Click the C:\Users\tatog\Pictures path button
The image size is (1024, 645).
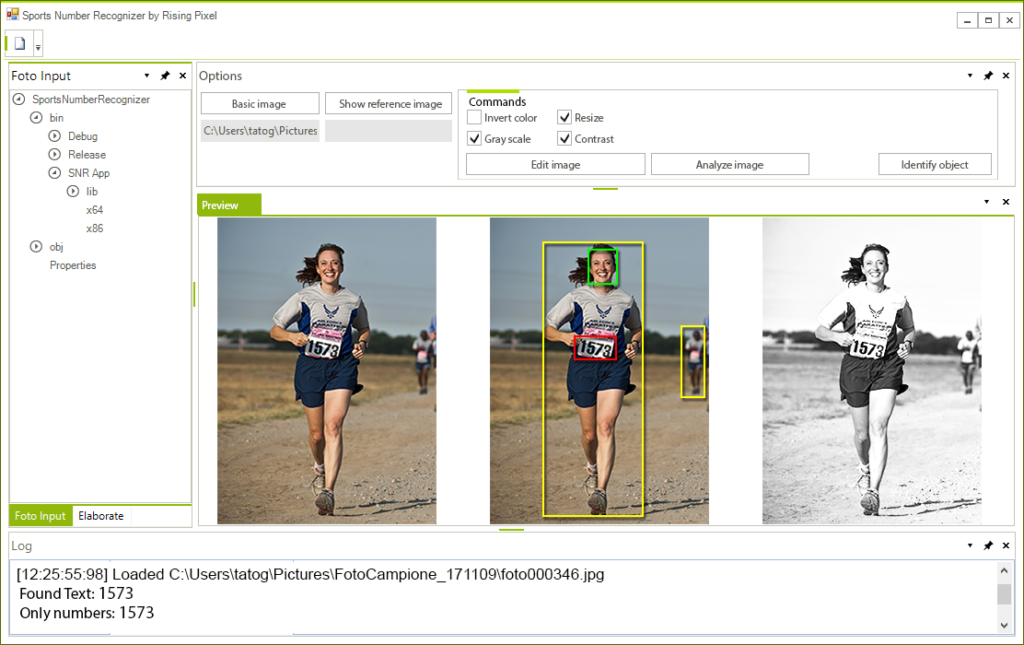coord(260,130)
